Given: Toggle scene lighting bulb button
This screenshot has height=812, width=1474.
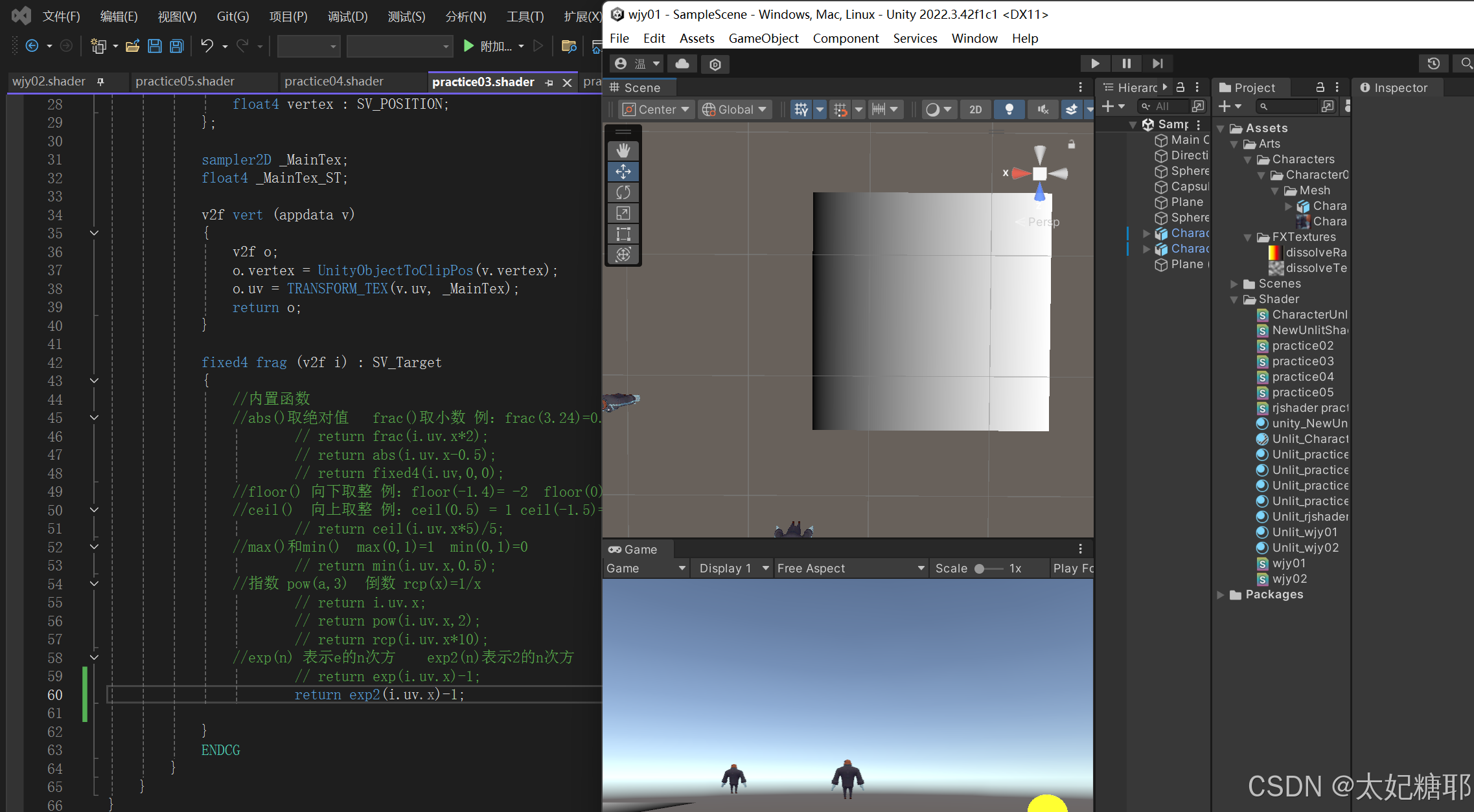Looking at the screenshot, I should point(1009,109).
